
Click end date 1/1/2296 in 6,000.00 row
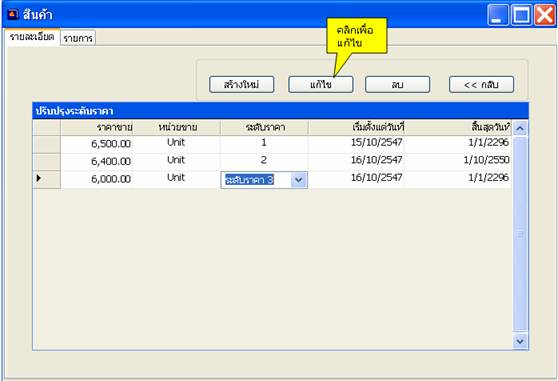(x=458, y=179)
